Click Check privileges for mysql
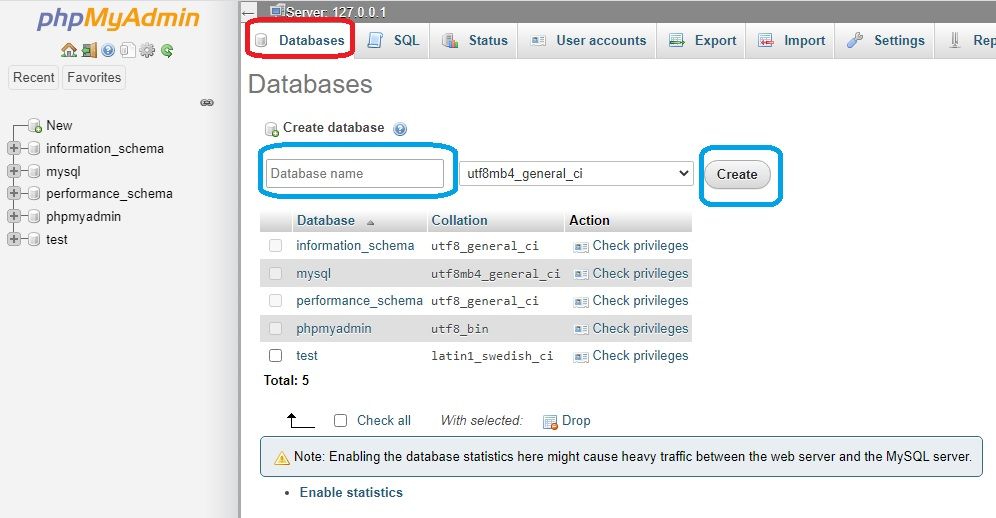Screen dimensions: 996x518 pyautogui.click(x=631, y=273)
